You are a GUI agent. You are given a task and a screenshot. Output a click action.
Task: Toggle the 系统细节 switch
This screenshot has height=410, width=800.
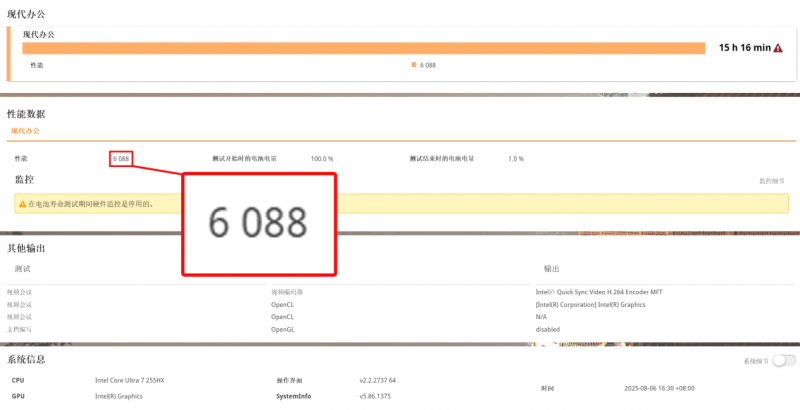pos(784,361)
